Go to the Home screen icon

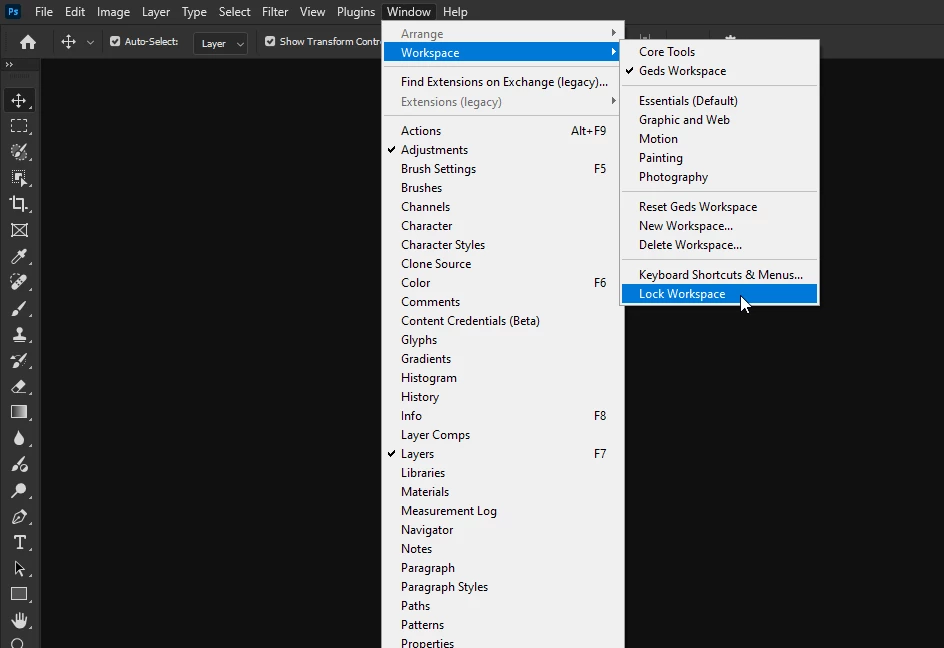28,42
